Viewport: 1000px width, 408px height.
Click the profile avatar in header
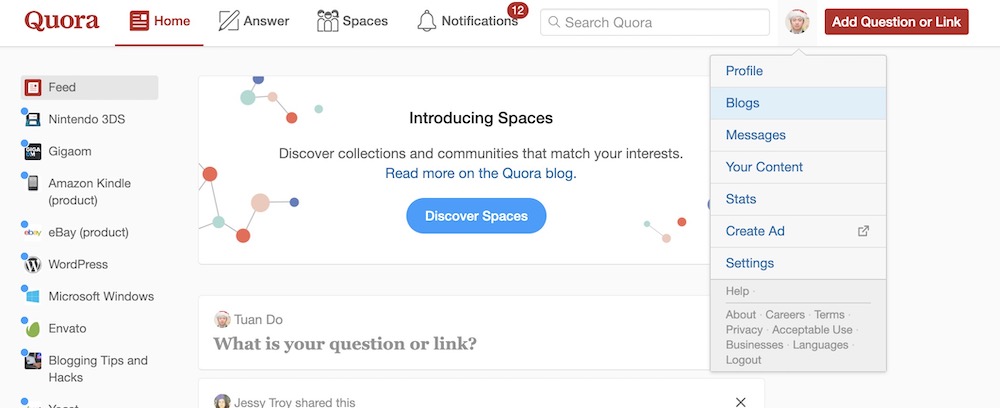797,22
